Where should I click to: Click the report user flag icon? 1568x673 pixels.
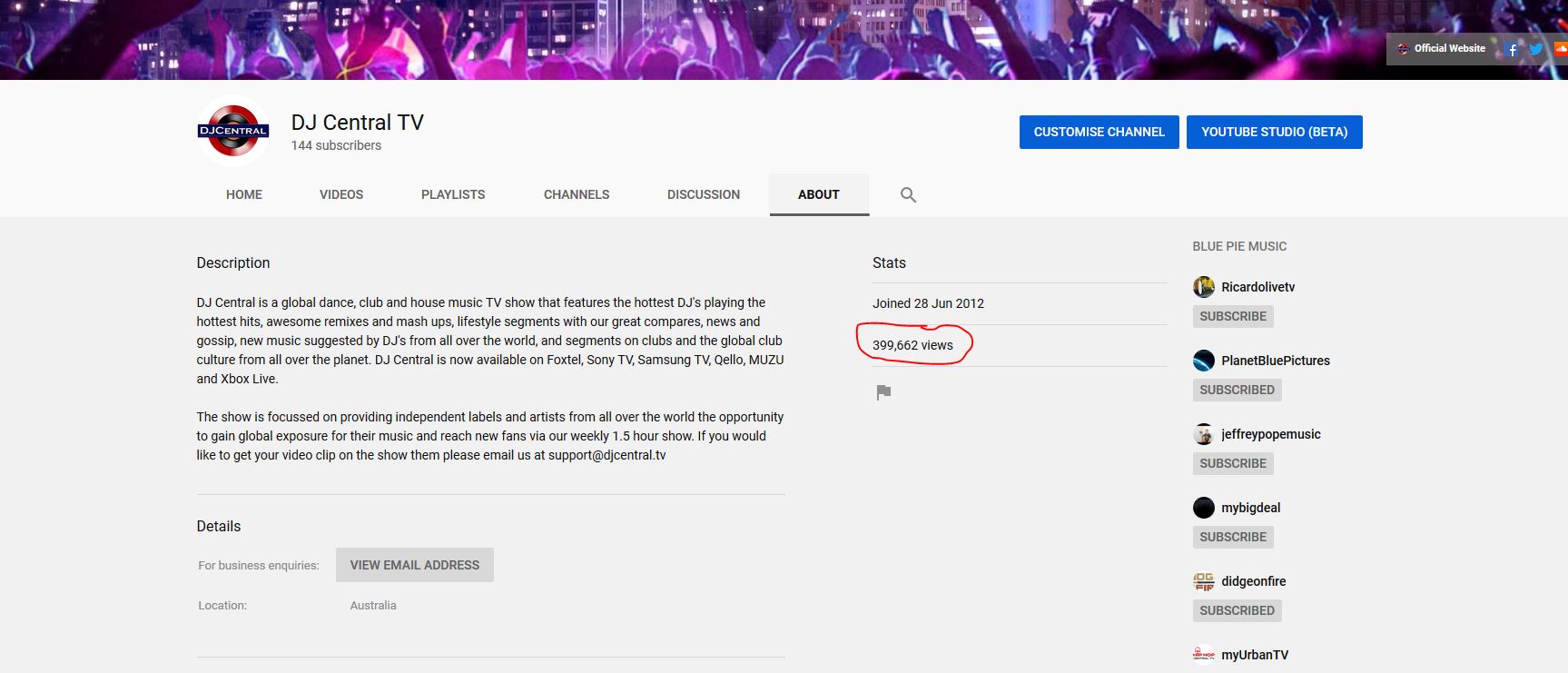883,392
